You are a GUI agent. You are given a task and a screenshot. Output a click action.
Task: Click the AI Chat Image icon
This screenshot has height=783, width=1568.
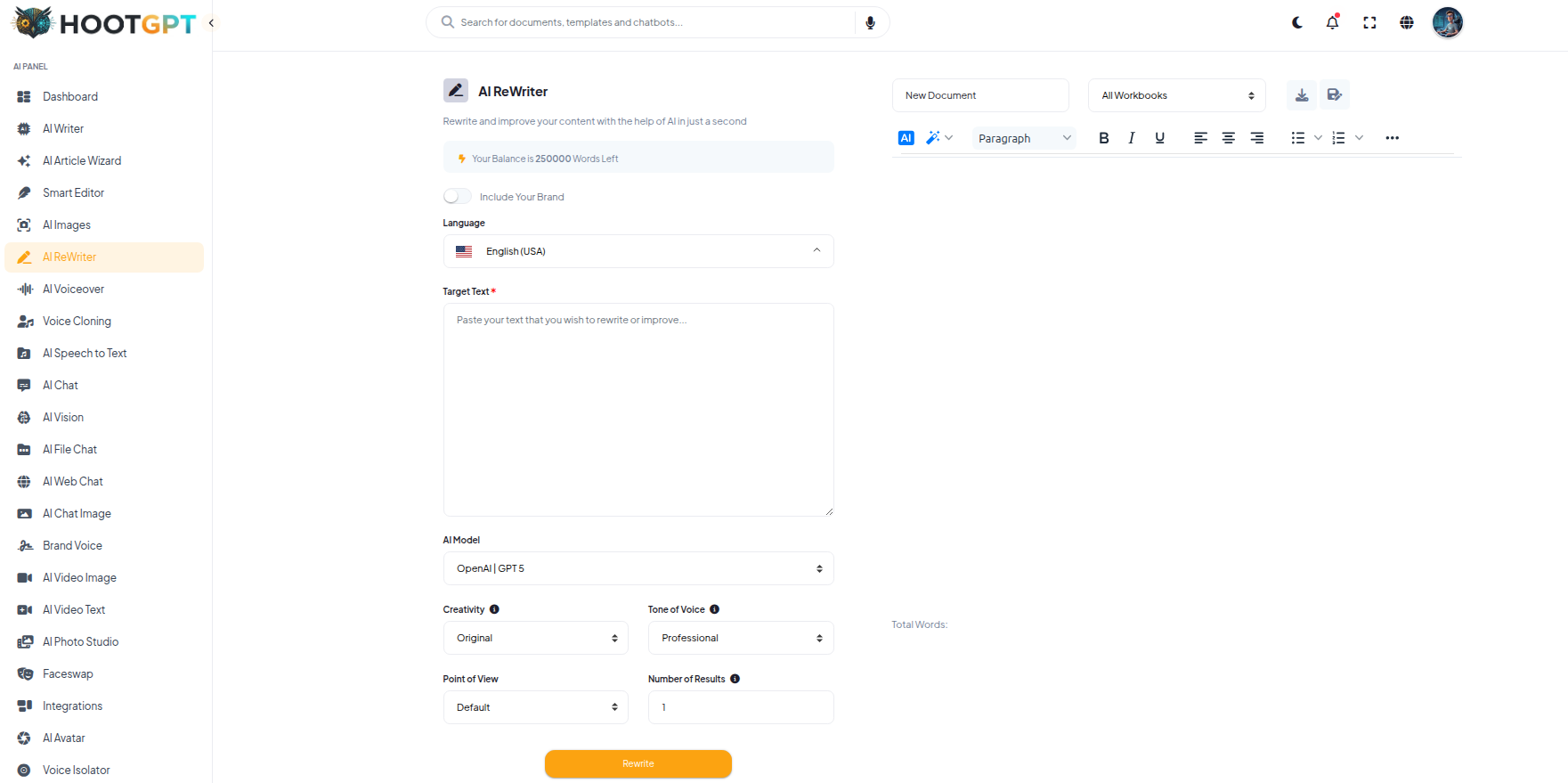pos(25,513)
